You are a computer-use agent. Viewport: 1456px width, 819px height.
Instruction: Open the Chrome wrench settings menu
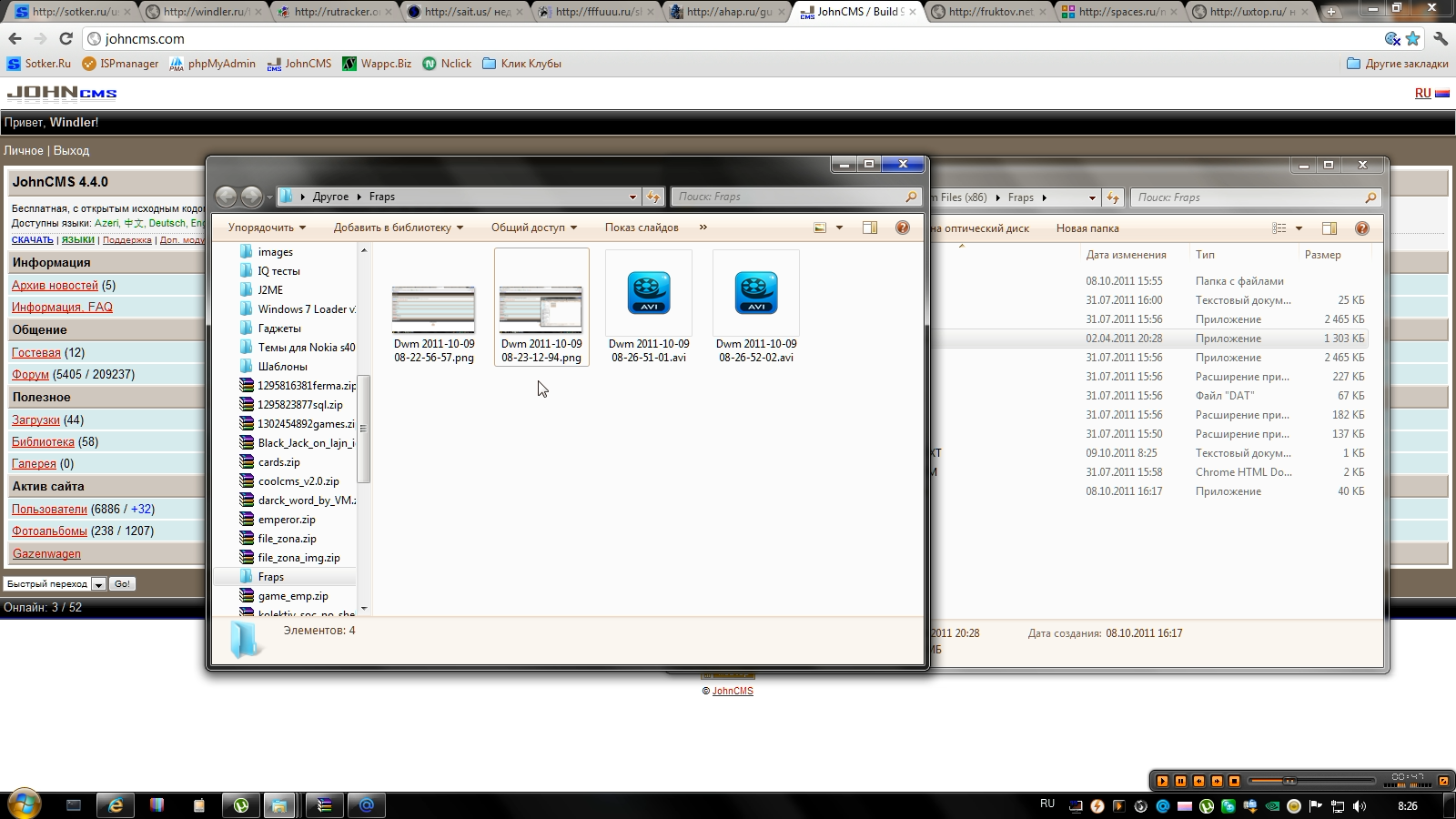pos(1440,39)
